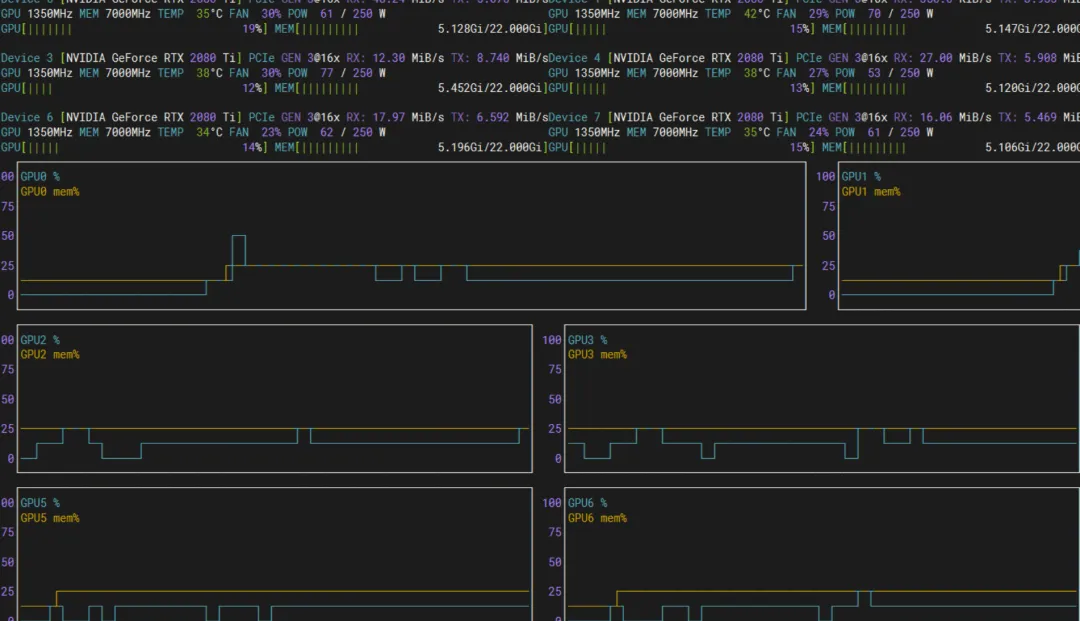Click the 13% GPU utilization value
1080x621 pixels.
tap(799, 88)
